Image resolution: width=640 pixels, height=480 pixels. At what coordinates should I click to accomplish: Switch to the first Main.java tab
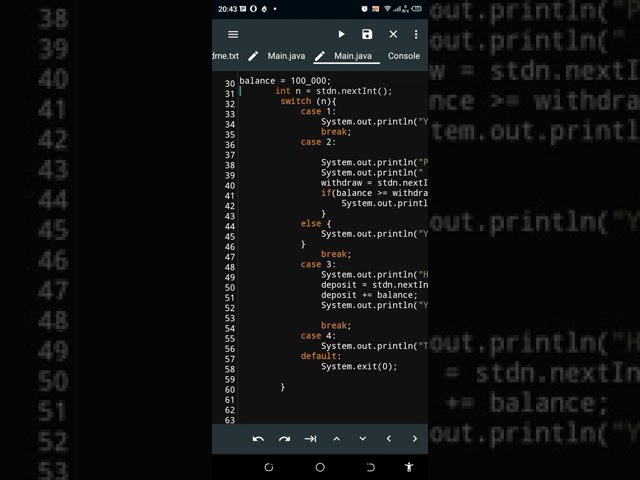[286, 56]
